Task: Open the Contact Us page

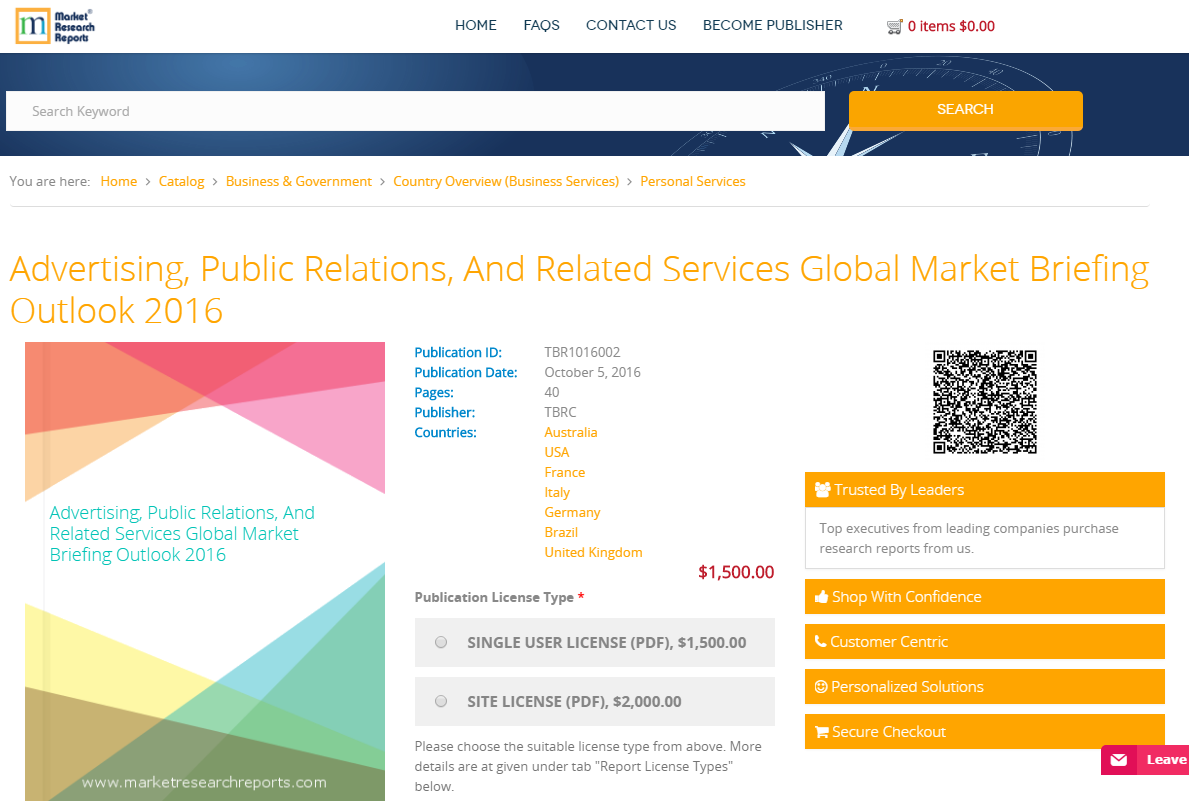Action: click(x=631, y=25)
